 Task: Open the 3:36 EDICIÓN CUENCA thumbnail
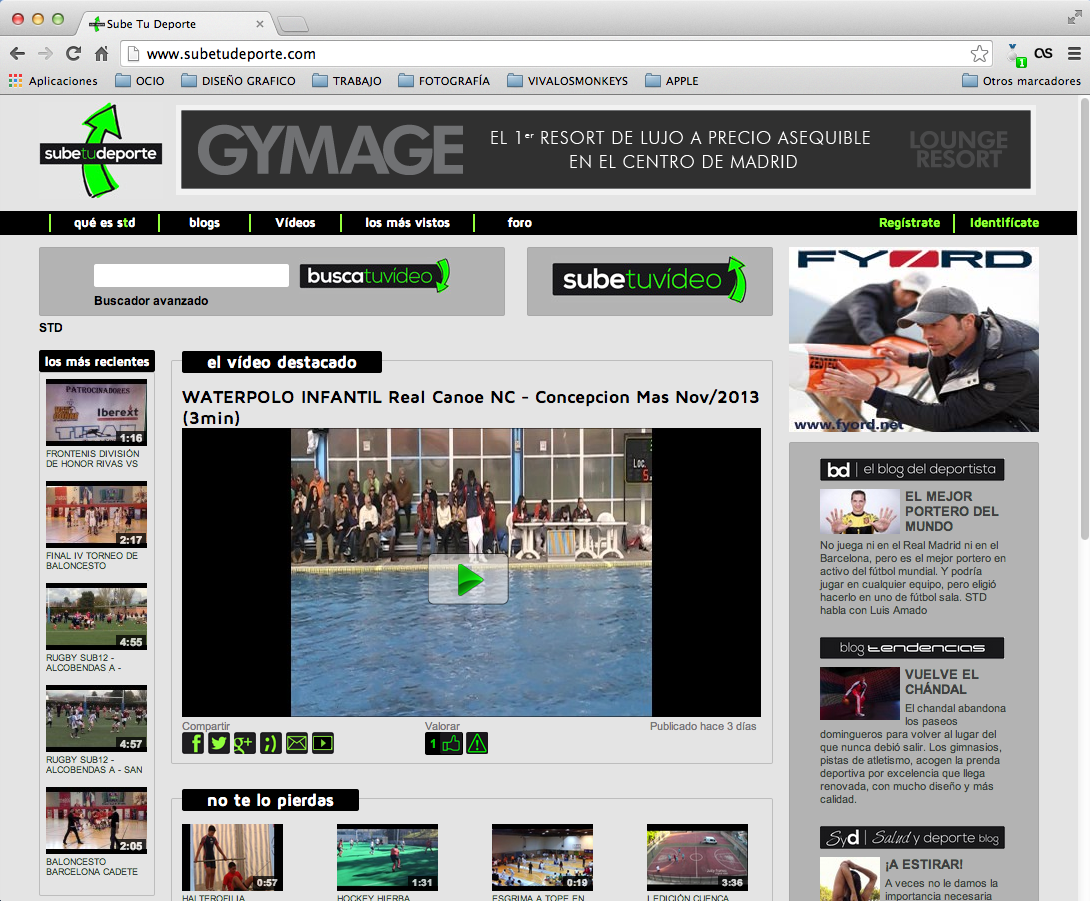[x=697, y=857]
